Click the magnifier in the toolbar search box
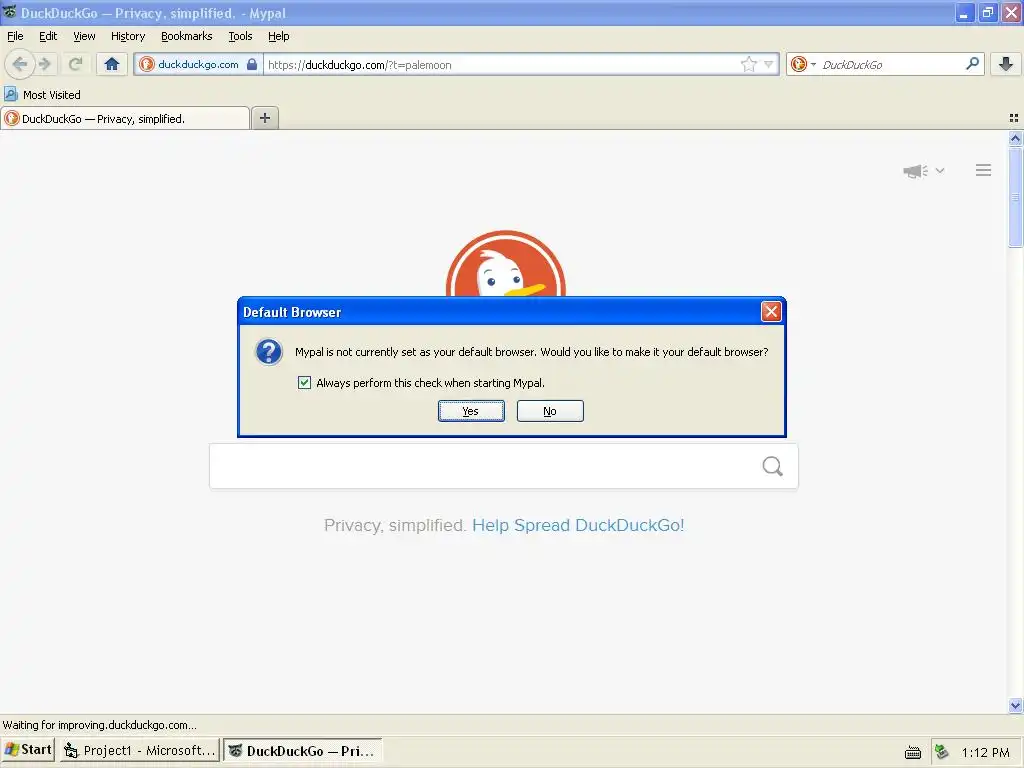1024x768 pixels. tap(972, 63)
